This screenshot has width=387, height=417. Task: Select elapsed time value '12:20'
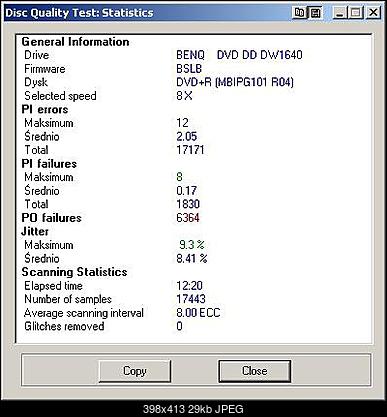pyautogui.click(x=189, y=286)
